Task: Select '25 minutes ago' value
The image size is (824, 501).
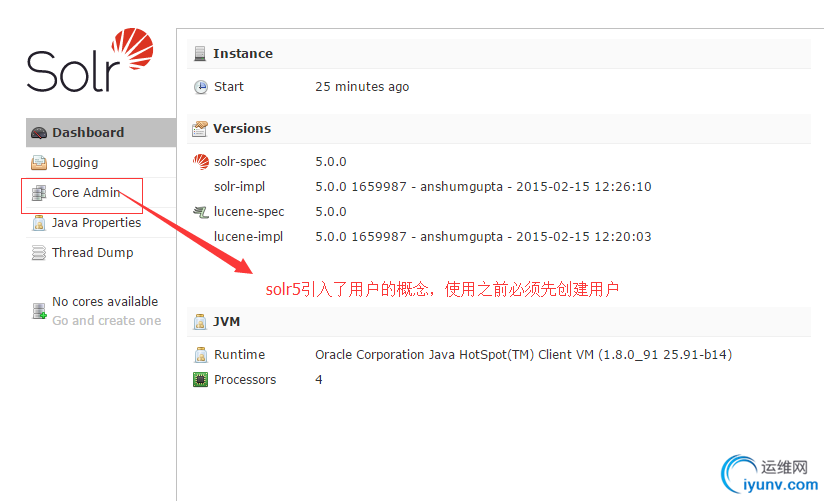Action: click(x=362, y=87)
